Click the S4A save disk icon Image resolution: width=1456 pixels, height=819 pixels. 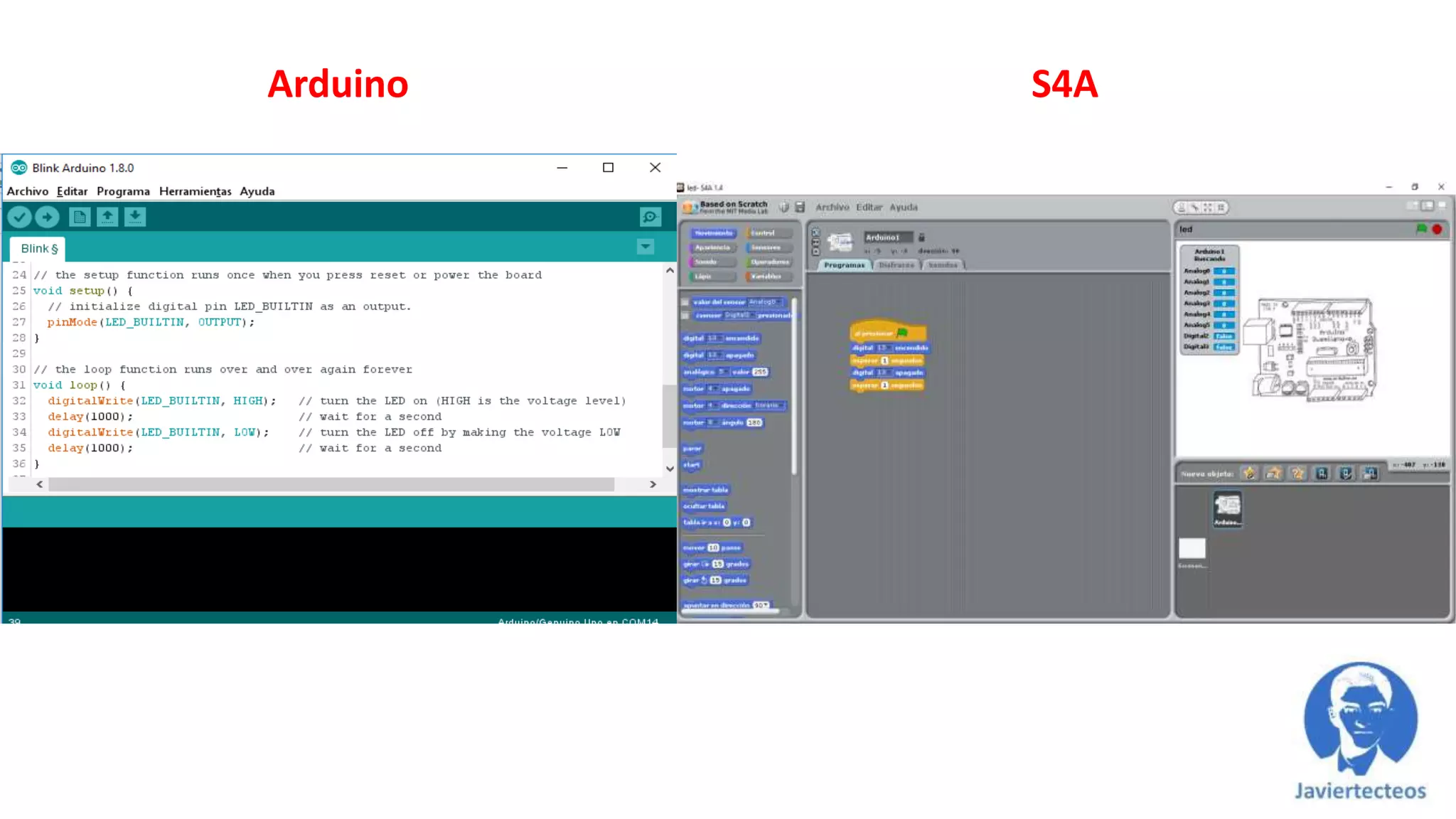pos(800,207)
